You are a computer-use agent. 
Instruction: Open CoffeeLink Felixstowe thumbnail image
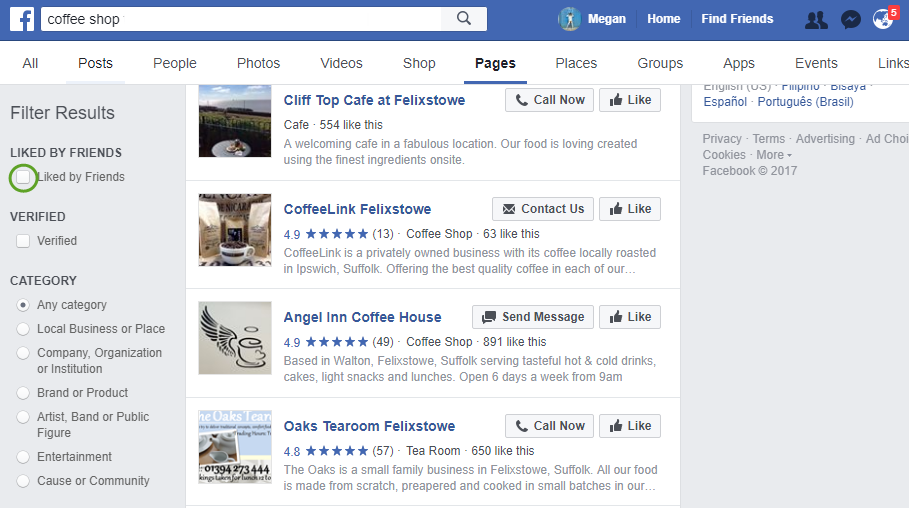click(x=235, y=230)
